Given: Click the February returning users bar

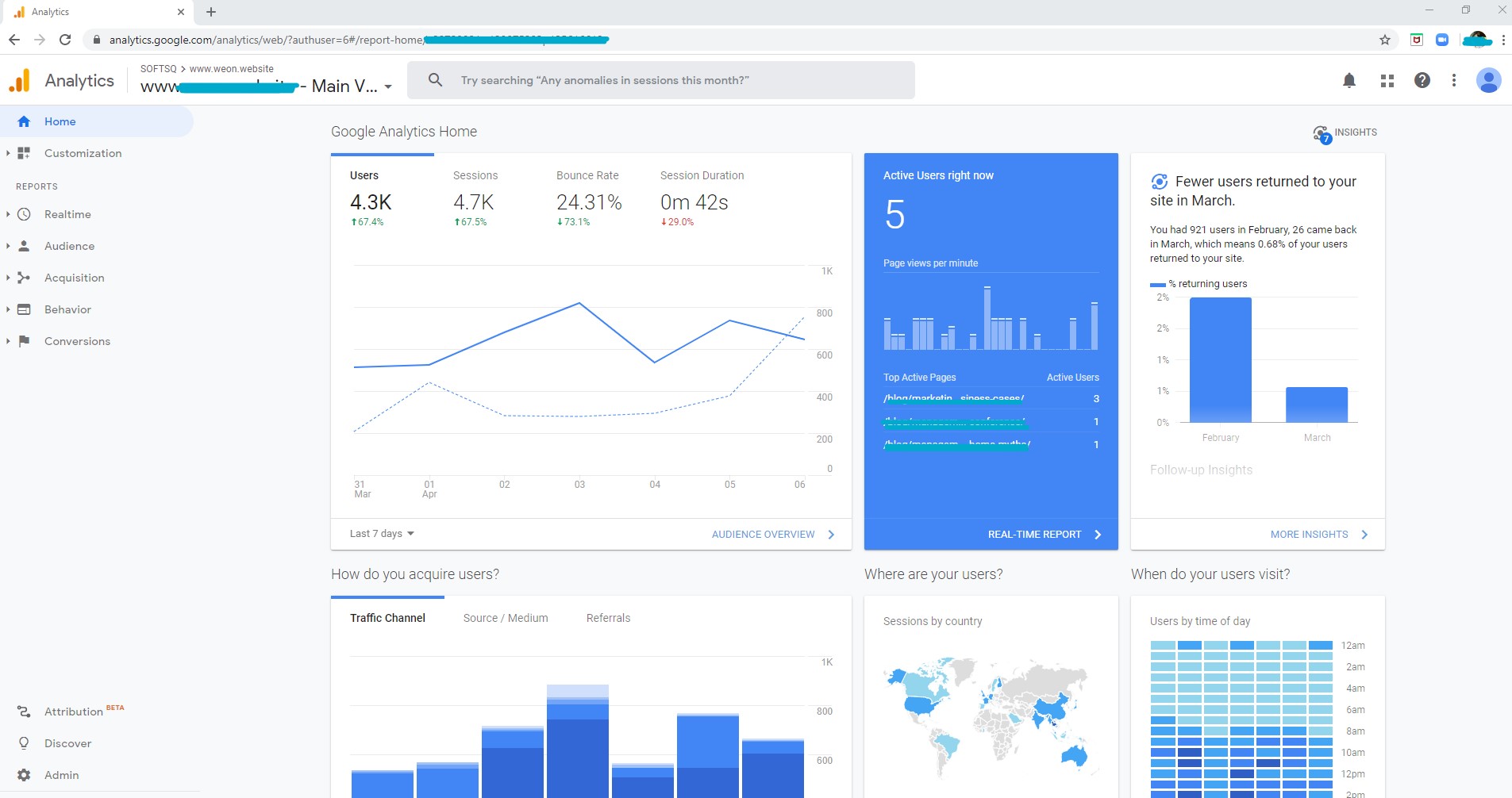Looking at the screenshot, I should click(x=1220, y=360).
